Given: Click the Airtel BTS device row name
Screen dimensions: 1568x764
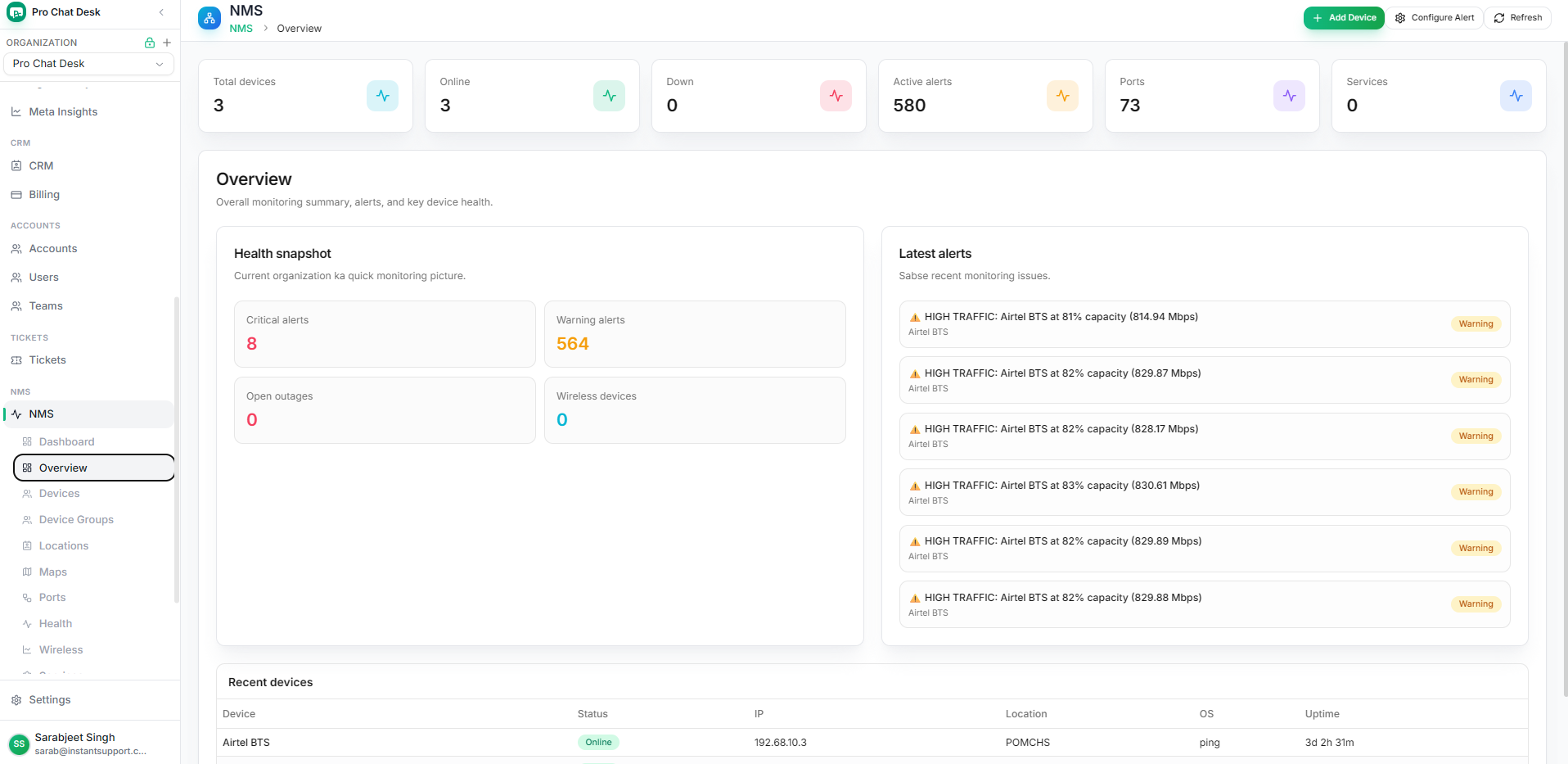Looking at the screenshot, I should tap(246, 743).
